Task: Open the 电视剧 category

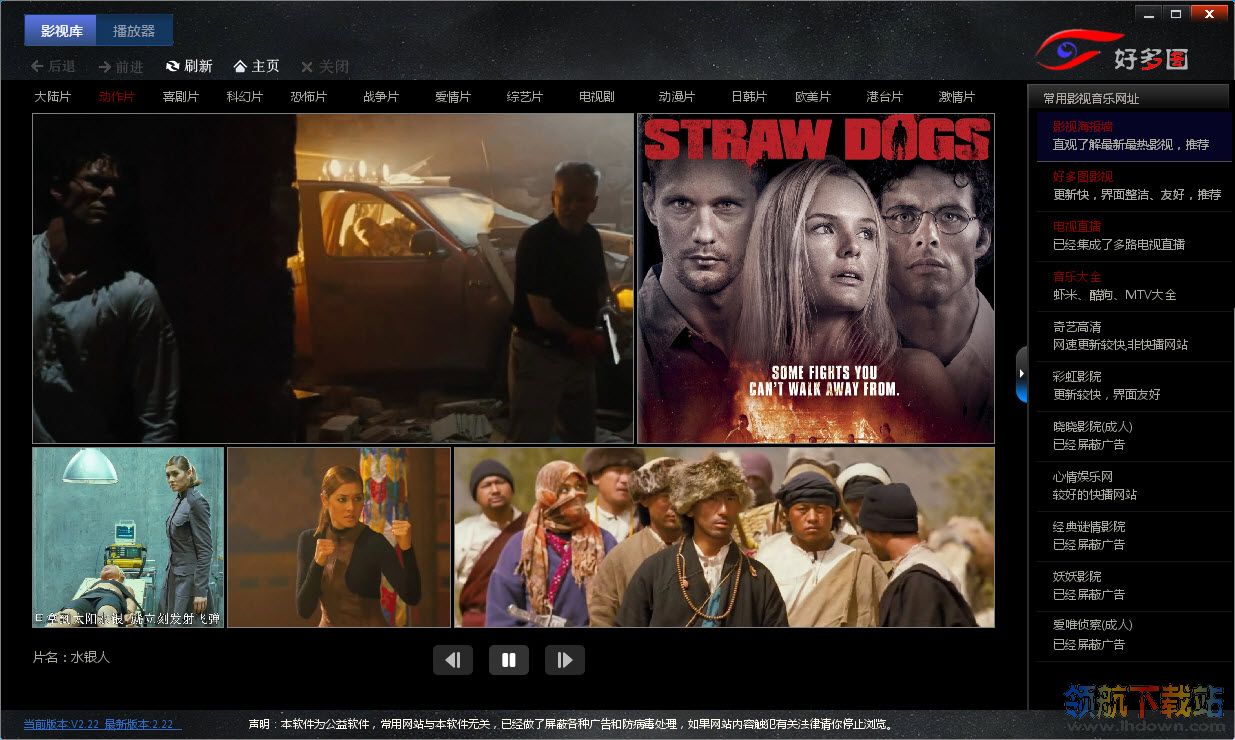Action: [x=597, y=97]
